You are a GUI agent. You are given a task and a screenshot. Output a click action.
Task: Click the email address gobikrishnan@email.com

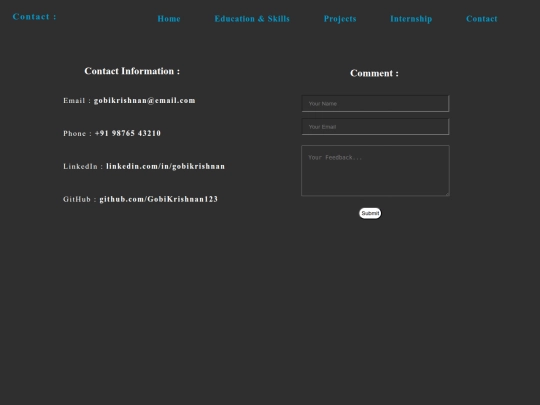click(145, 101)
